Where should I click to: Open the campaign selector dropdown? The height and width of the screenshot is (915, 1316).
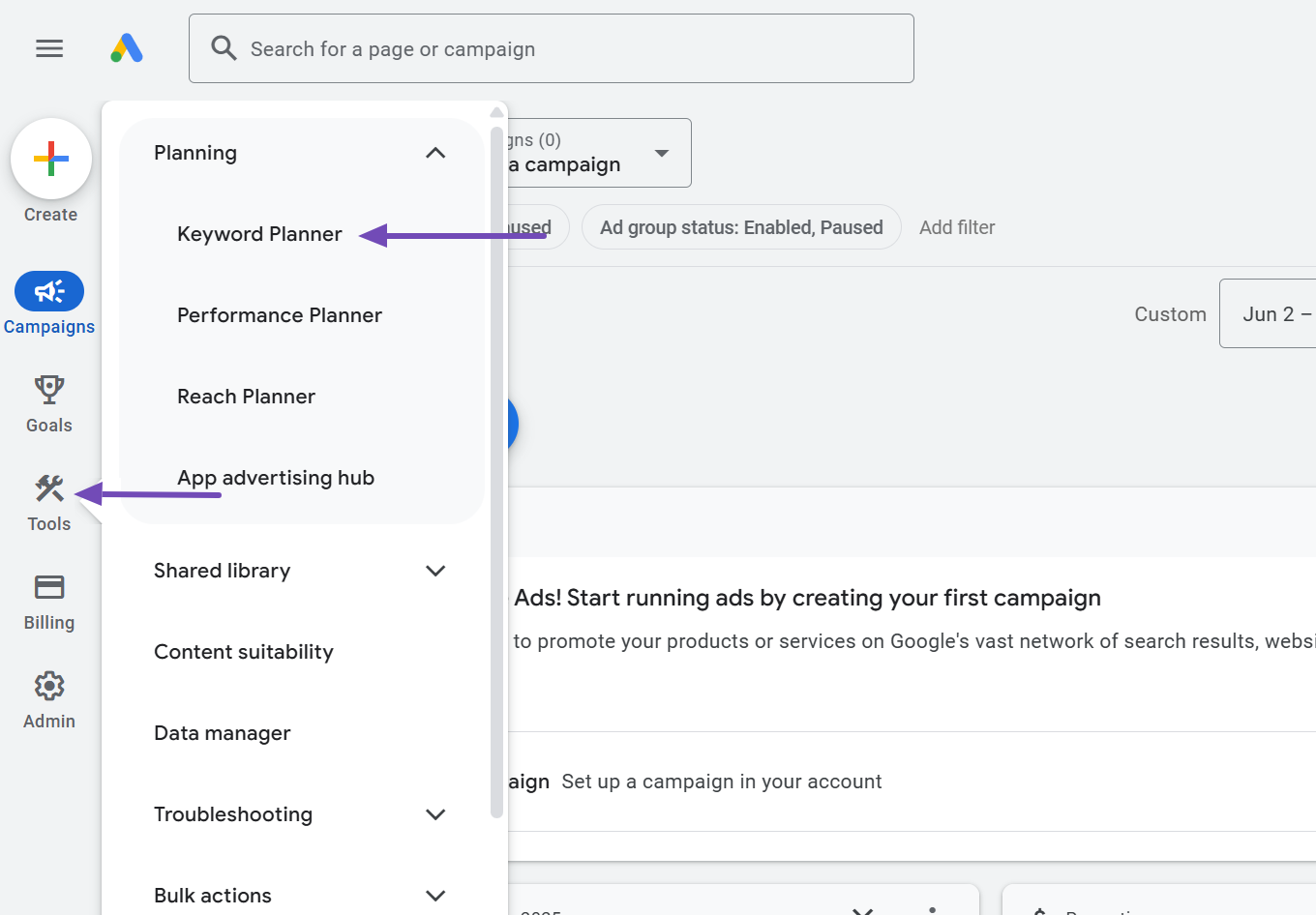click(662, 153)
